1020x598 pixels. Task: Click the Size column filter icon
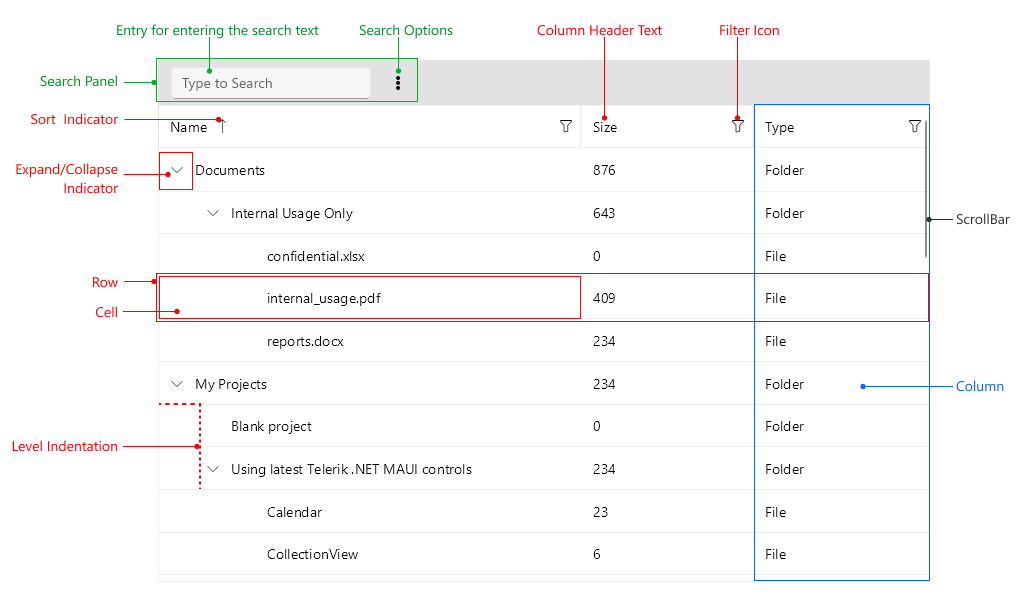738,126
